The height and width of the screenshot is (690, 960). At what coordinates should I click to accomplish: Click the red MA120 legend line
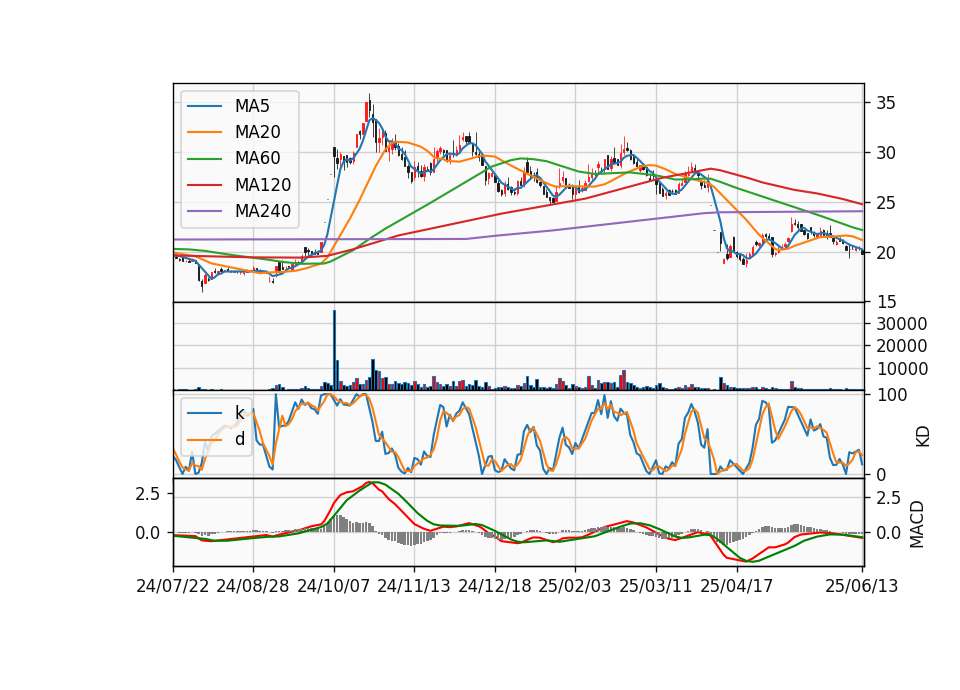click(204, 185)
